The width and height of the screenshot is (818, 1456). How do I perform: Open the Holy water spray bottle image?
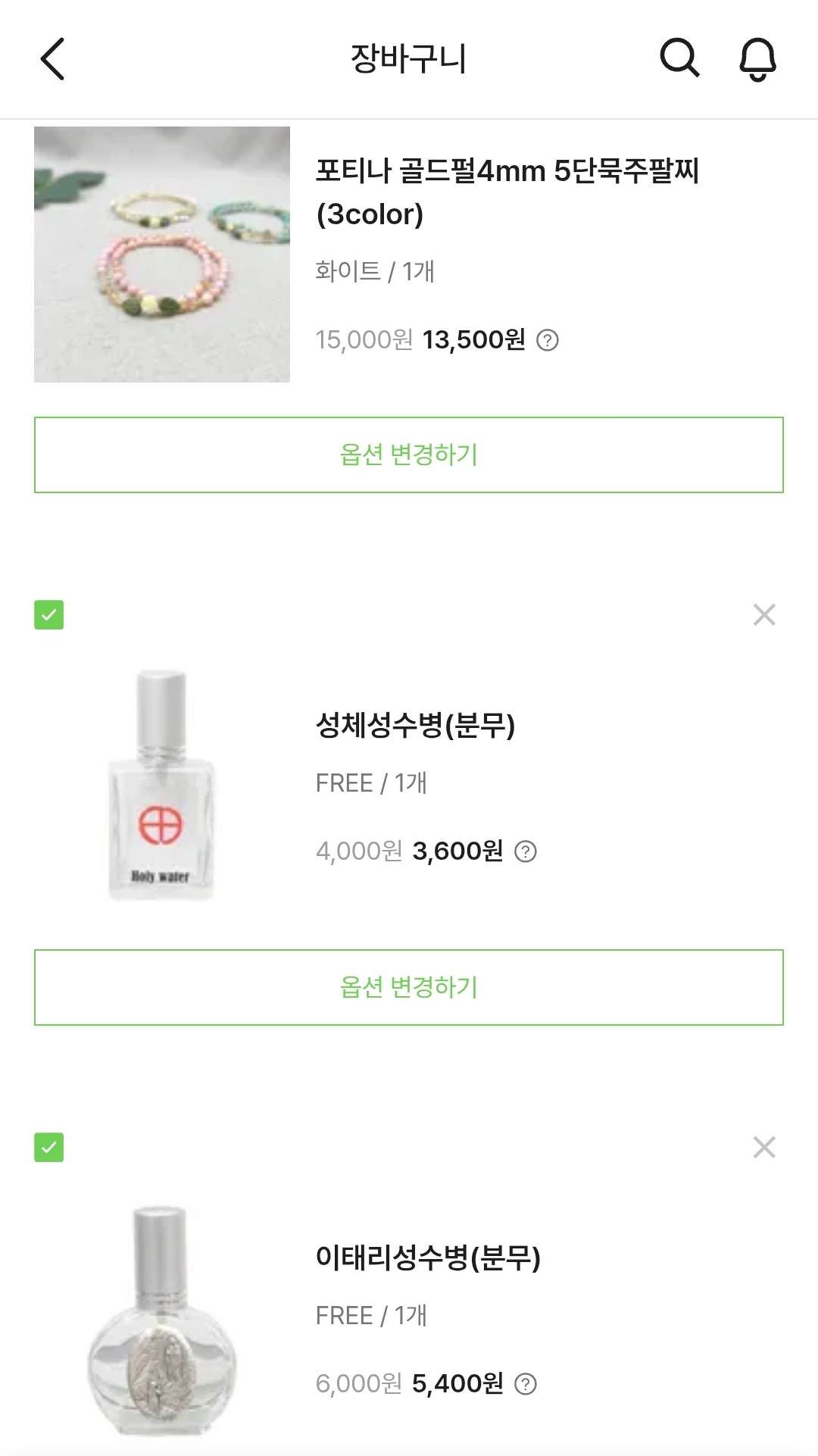(161, 785)
